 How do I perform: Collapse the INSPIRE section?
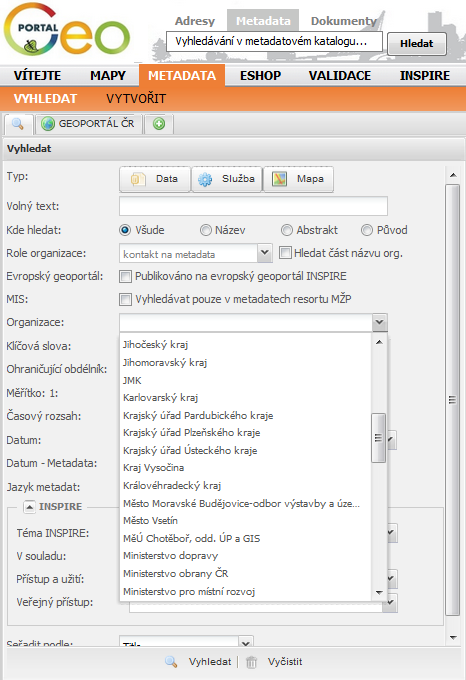click(x=29, y=507)
